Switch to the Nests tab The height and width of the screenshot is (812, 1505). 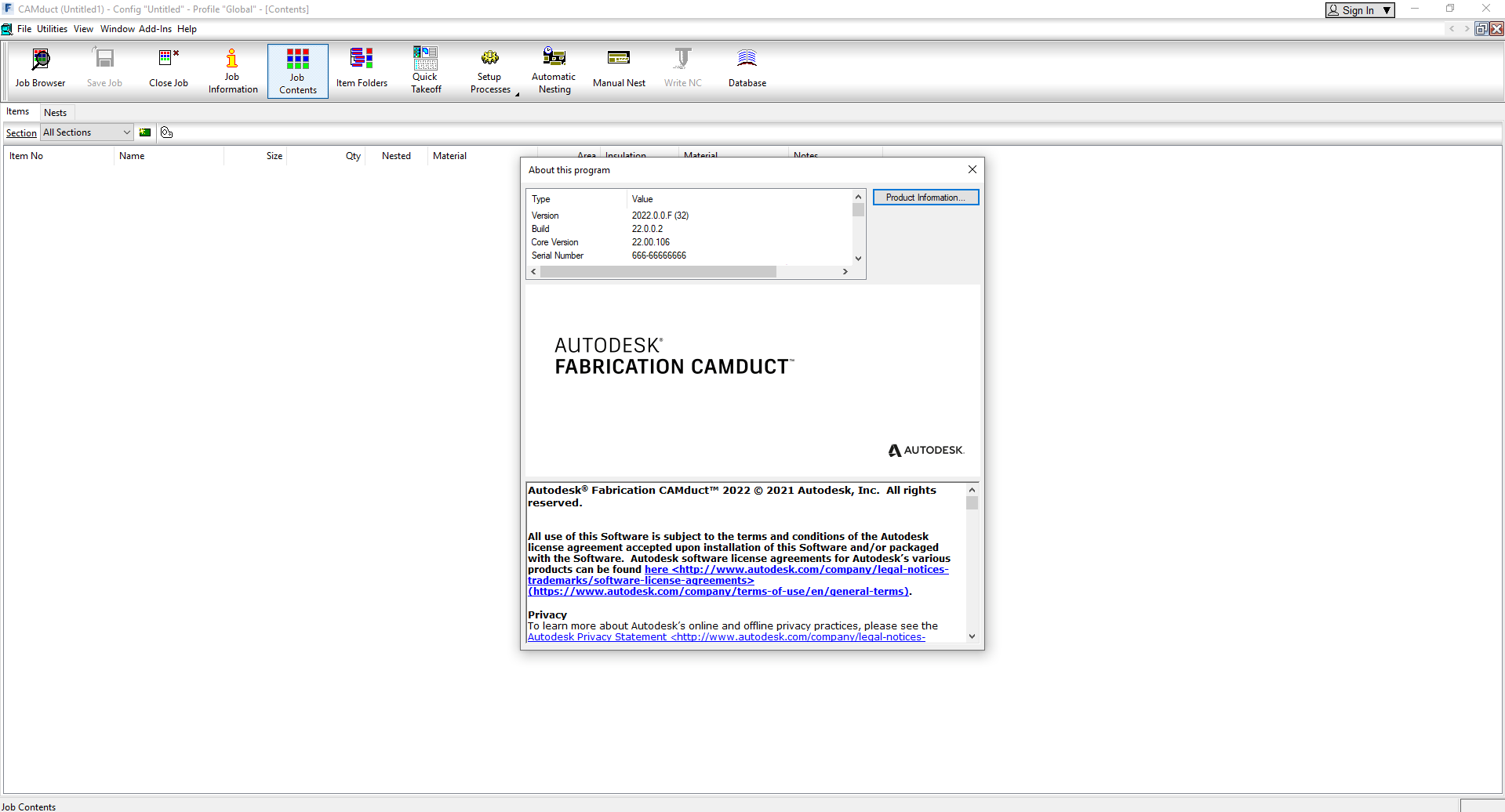pos(56,113)
